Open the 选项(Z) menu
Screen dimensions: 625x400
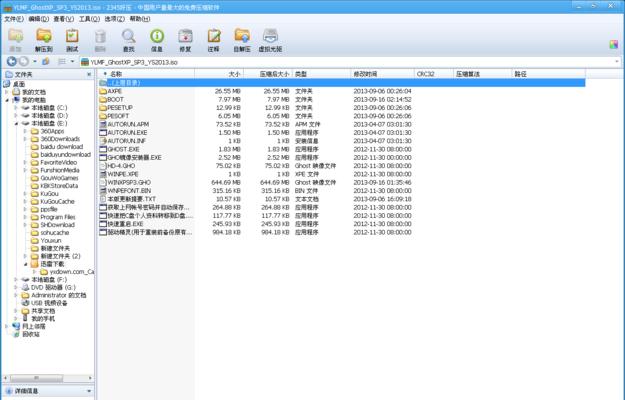click(114, 19)
